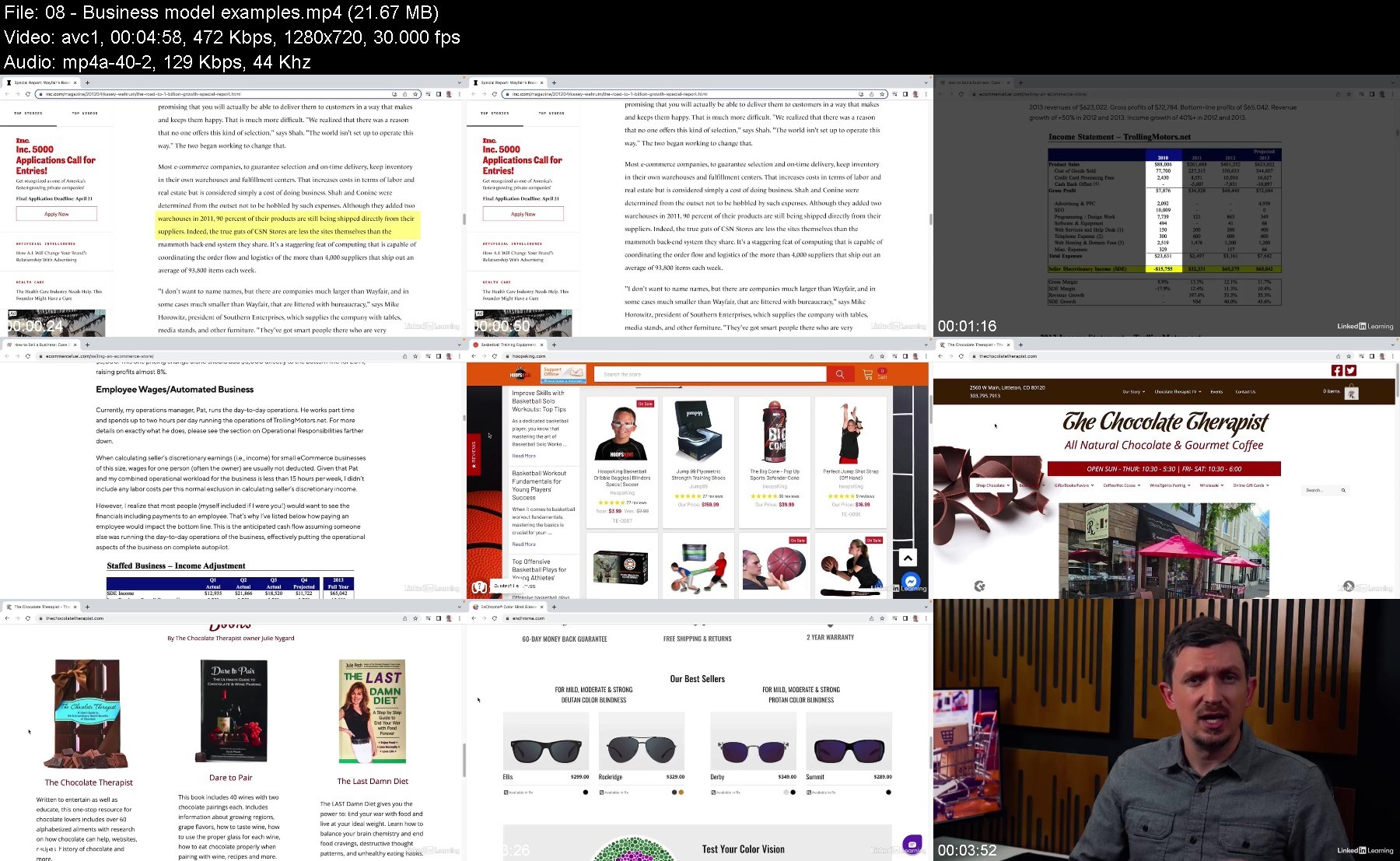The image size is (1400, 861).
Task: Open a new tab in the hoopsking window
Action: click(x=554, y=345)
